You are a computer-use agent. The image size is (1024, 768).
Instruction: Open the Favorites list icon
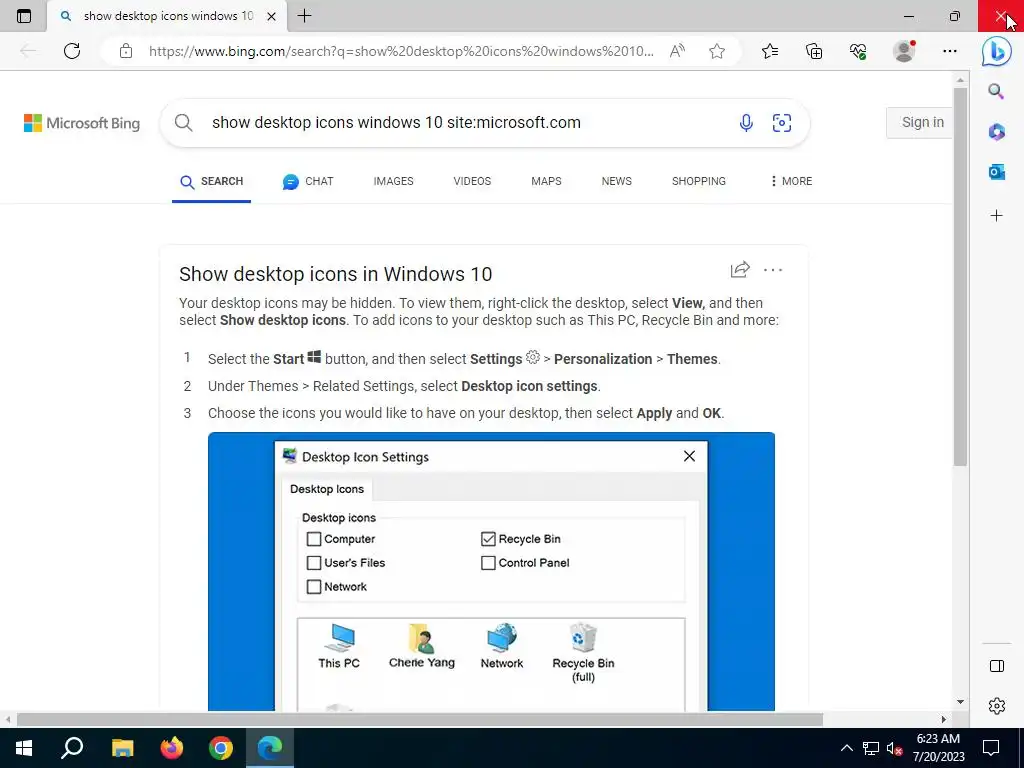coord(770,51)
